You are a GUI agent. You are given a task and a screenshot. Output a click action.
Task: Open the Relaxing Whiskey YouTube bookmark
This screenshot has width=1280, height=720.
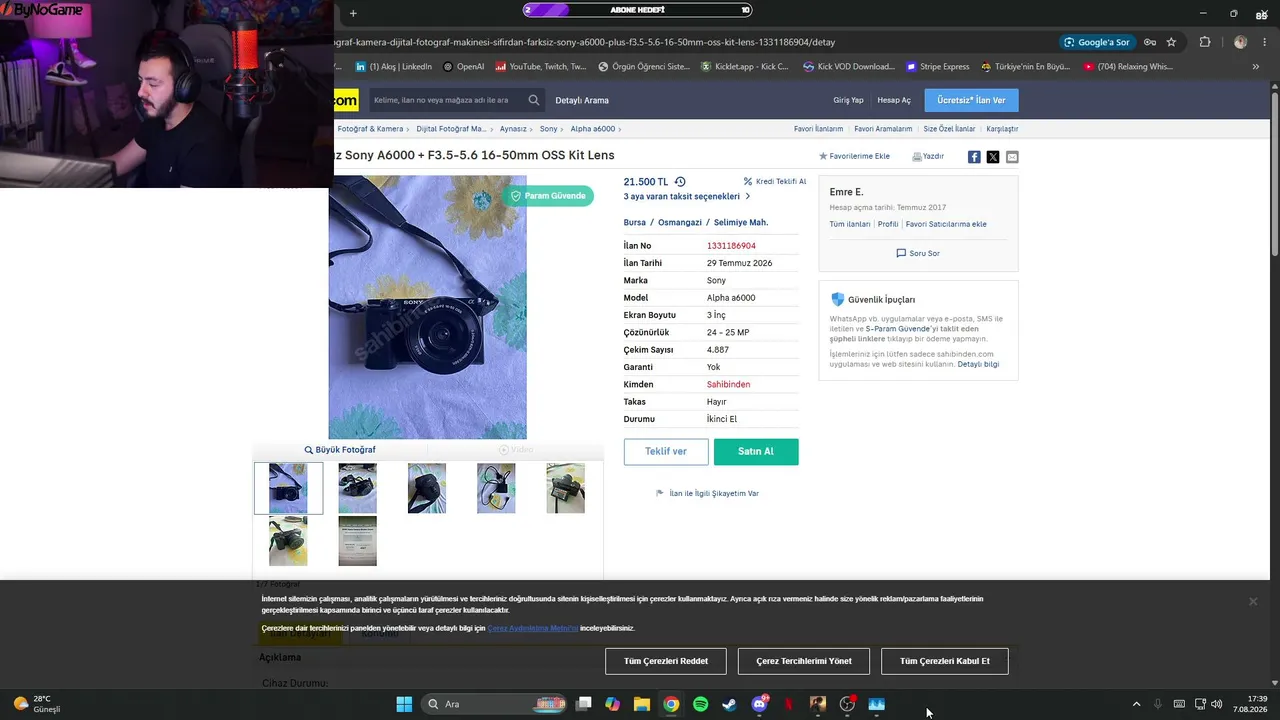pyautogui.click(x=1129, y=67)
